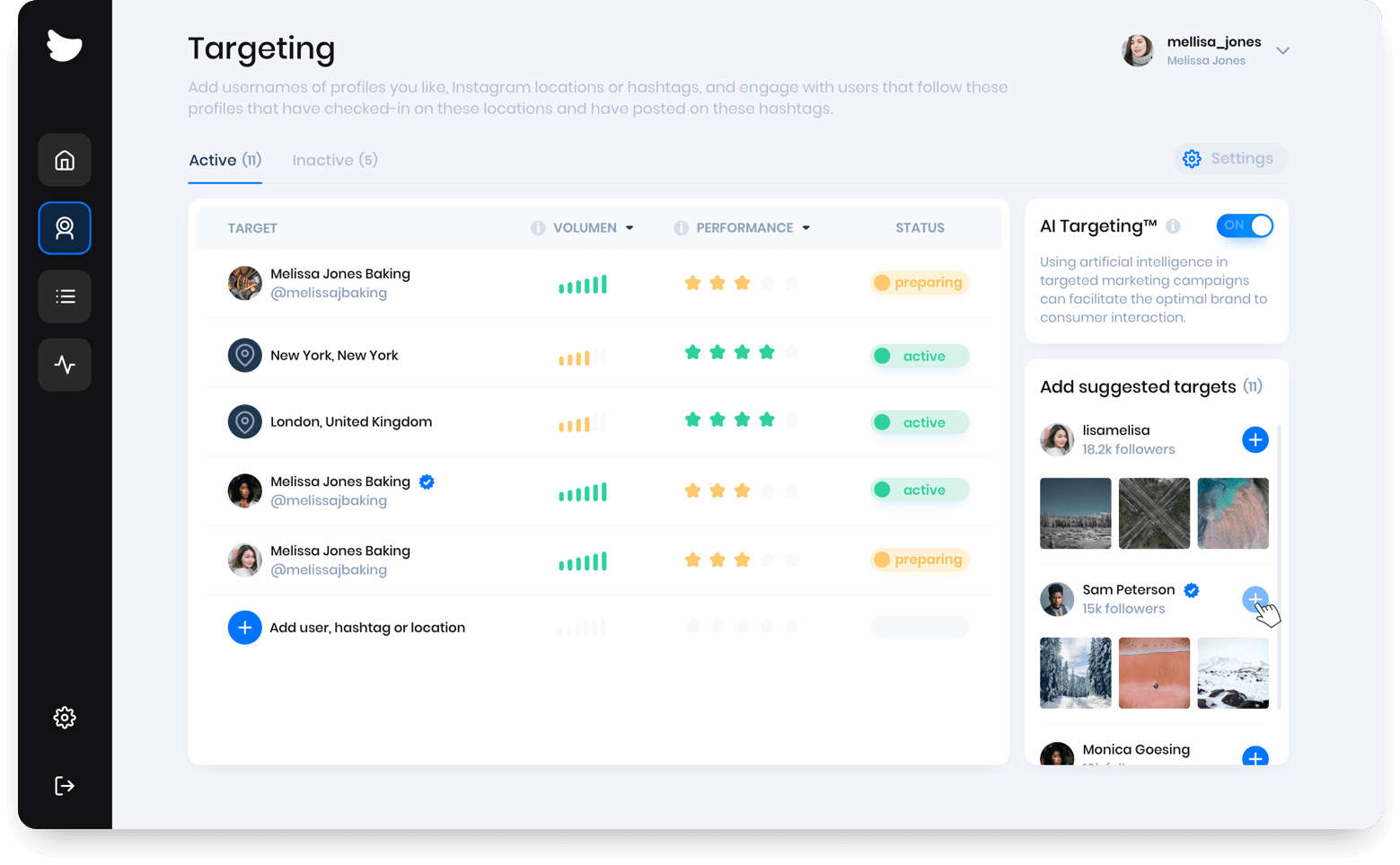Image resolution: width=1400 pixels, height=865 pixels.
Task: Open the sidebar settings gear
Action: click(x=65, y=717)
